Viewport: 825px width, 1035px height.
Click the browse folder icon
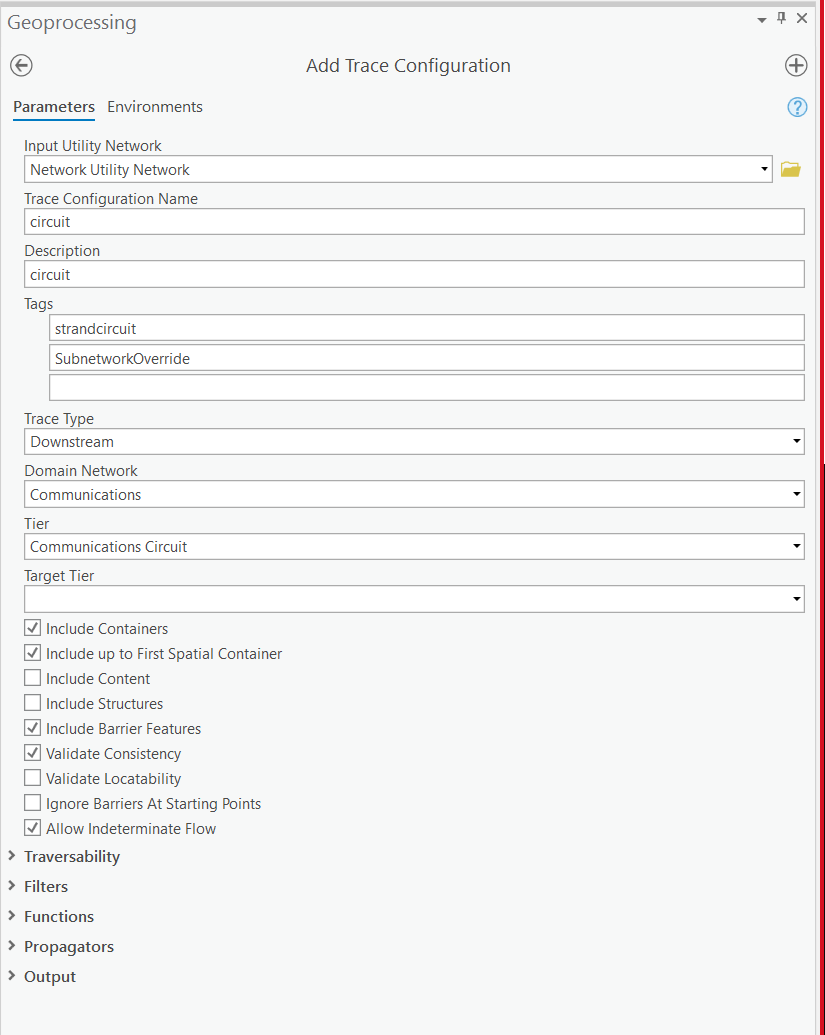791,170
